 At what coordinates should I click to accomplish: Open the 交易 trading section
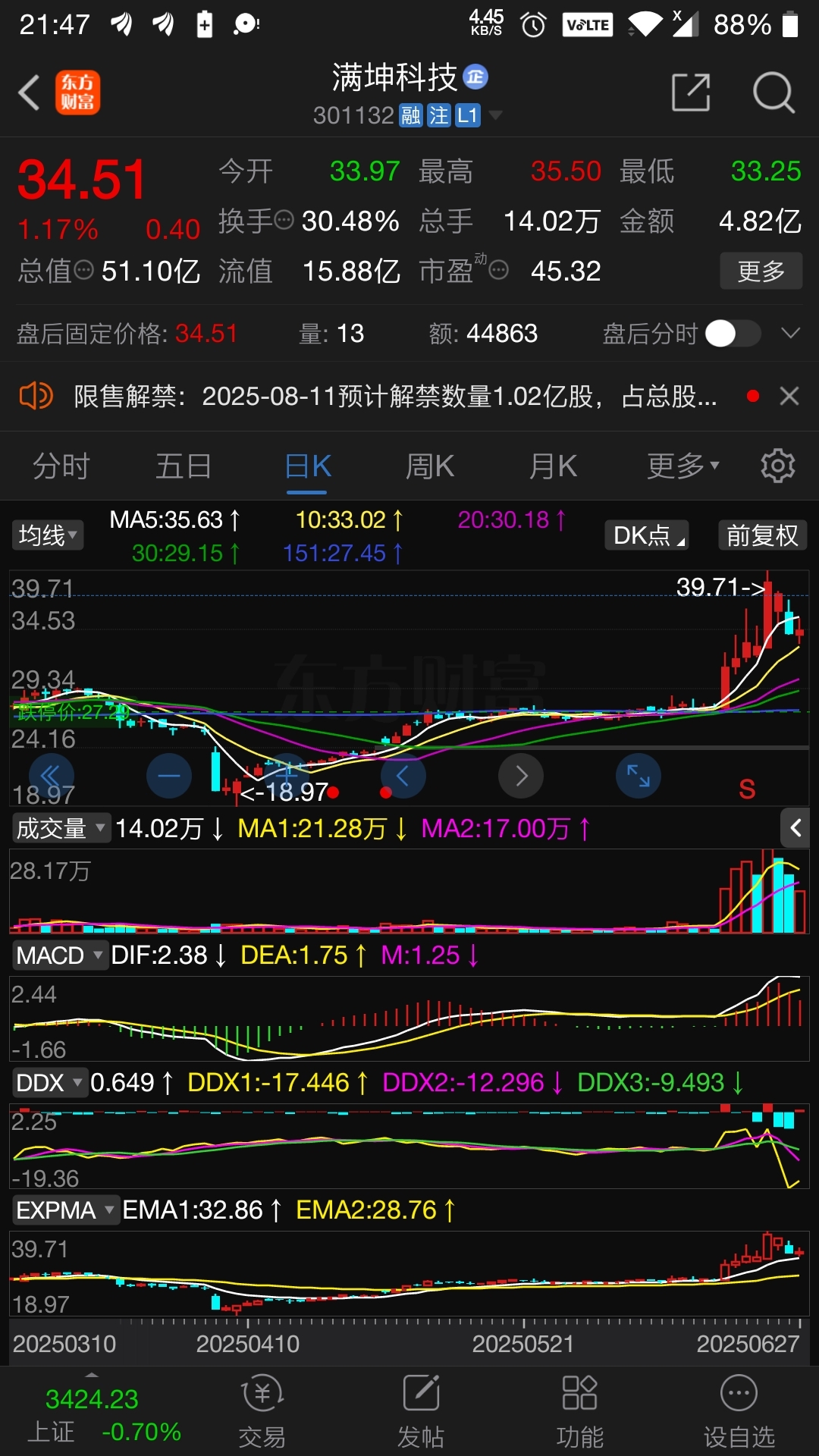[x=262, y=1411]
